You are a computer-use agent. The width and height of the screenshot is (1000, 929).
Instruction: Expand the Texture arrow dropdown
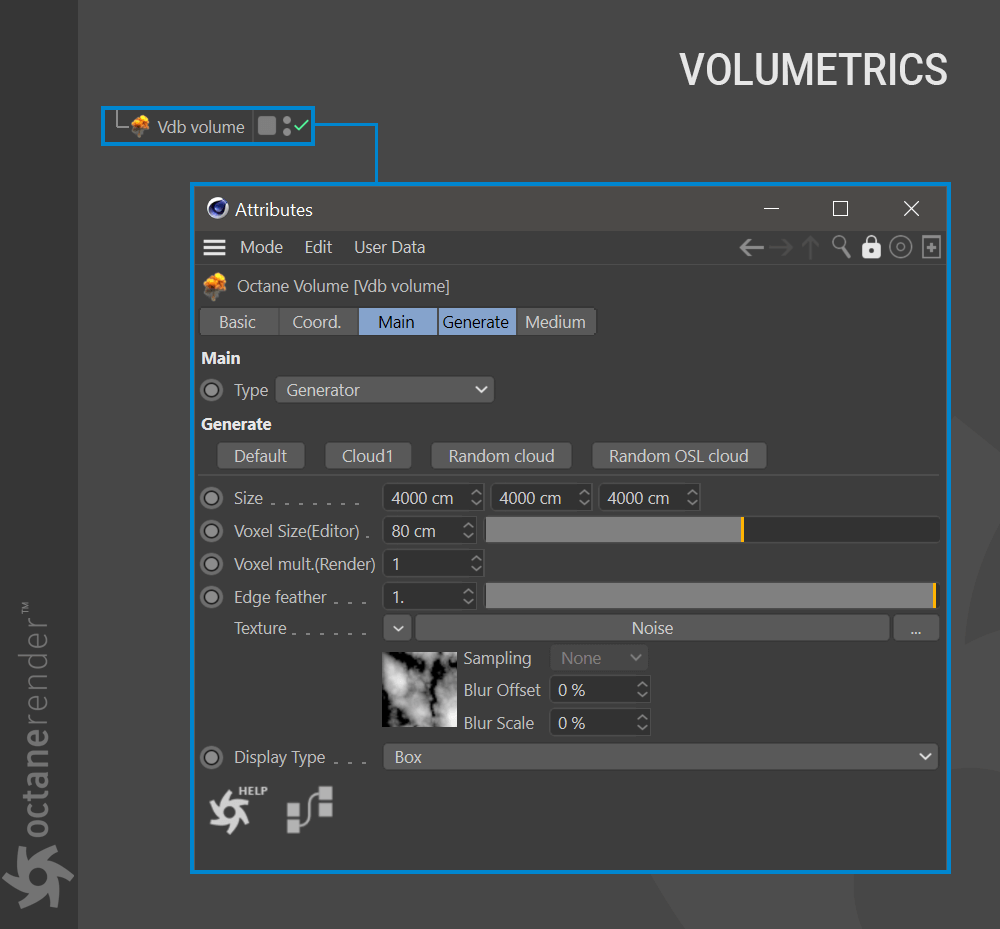[398, 628]
